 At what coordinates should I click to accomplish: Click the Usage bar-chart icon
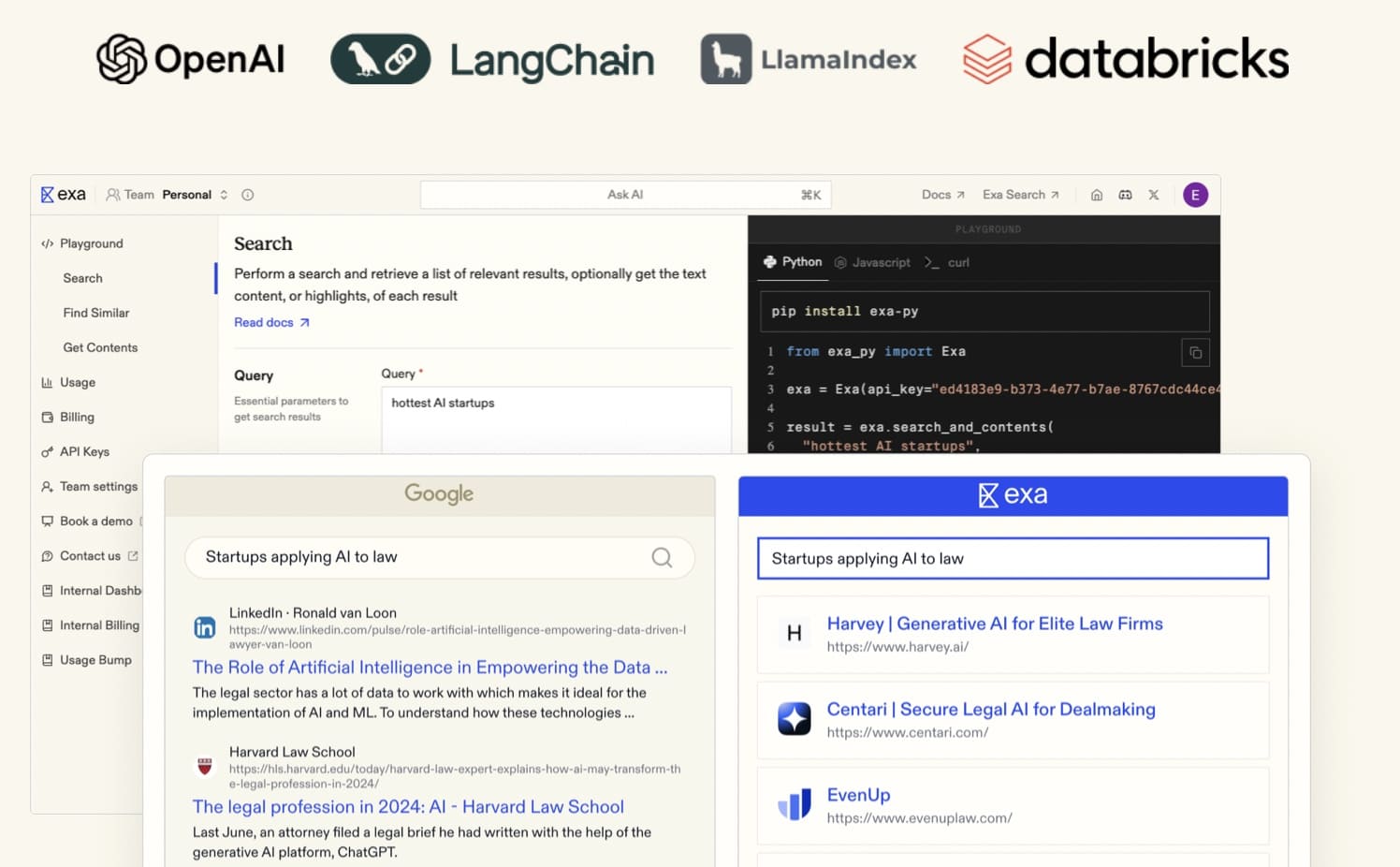point(47,382)
